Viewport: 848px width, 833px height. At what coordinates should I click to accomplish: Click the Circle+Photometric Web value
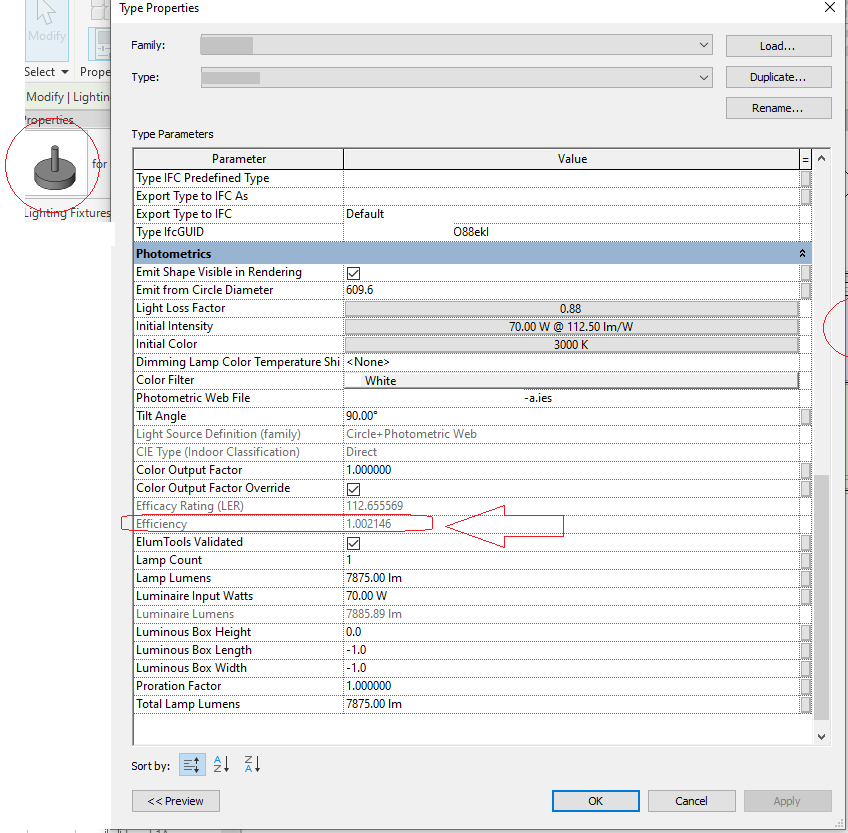[x=571, y=434]
